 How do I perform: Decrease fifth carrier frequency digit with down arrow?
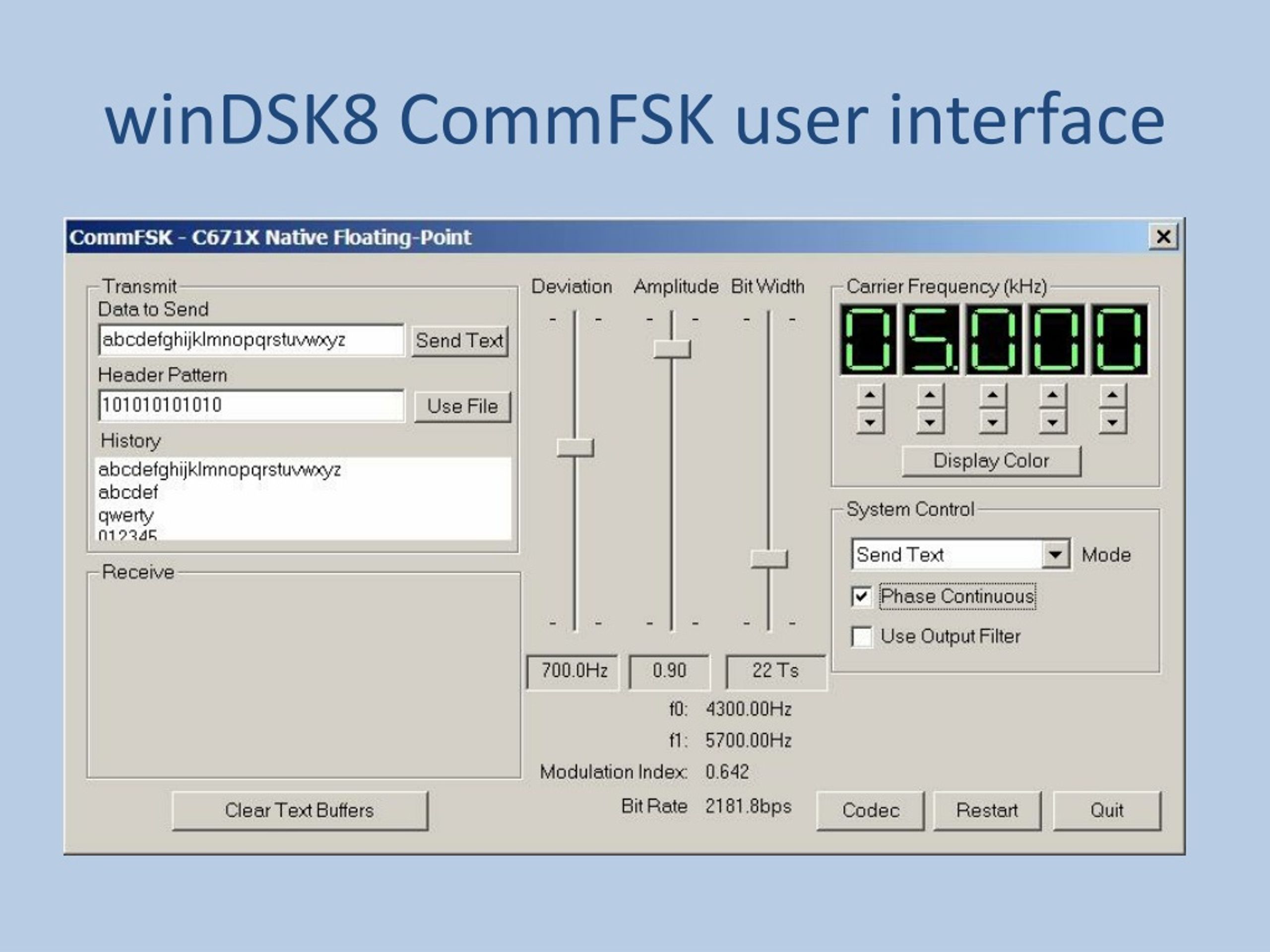click(1113, 422)
